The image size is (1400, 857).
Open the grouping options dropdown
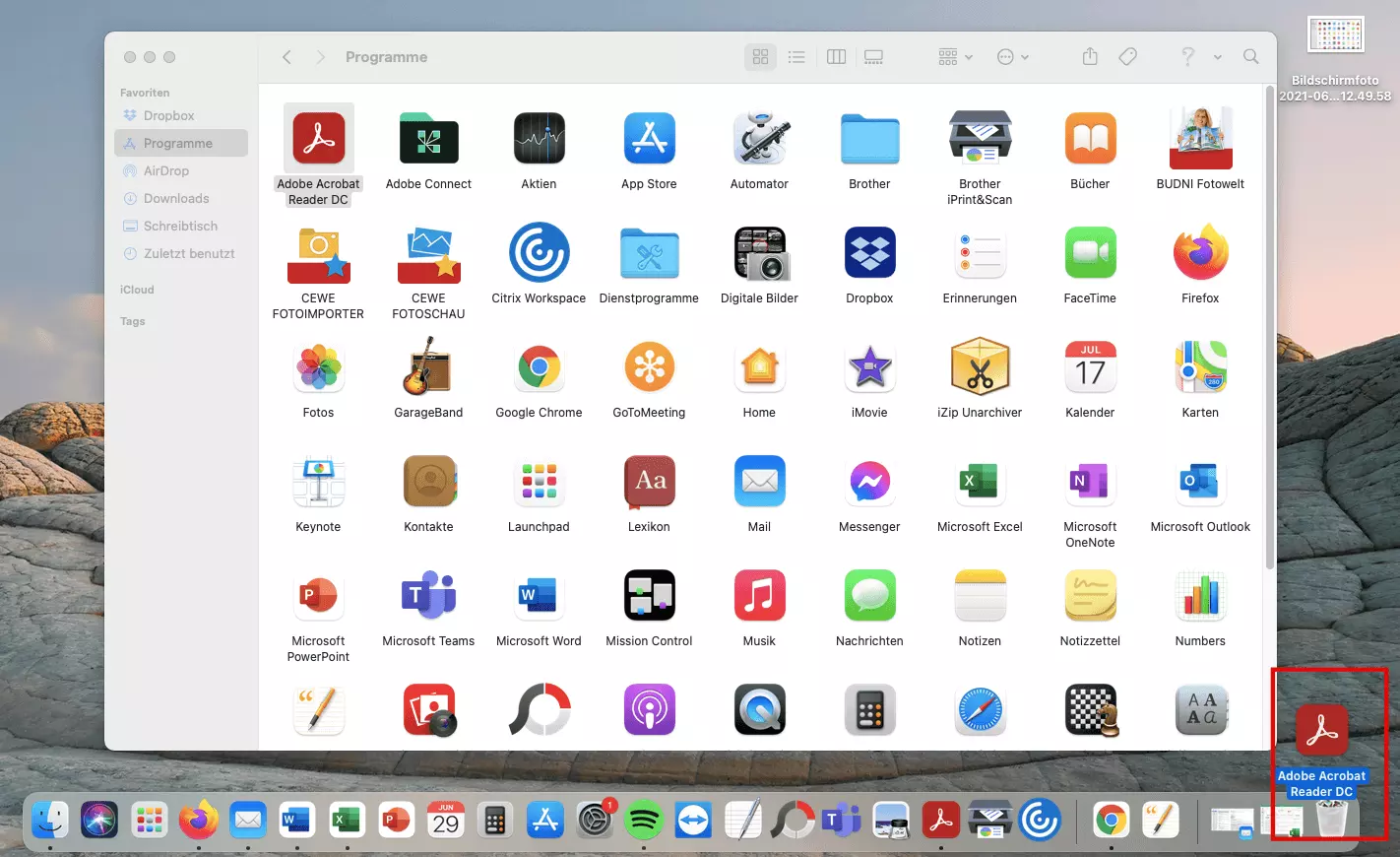955,57
